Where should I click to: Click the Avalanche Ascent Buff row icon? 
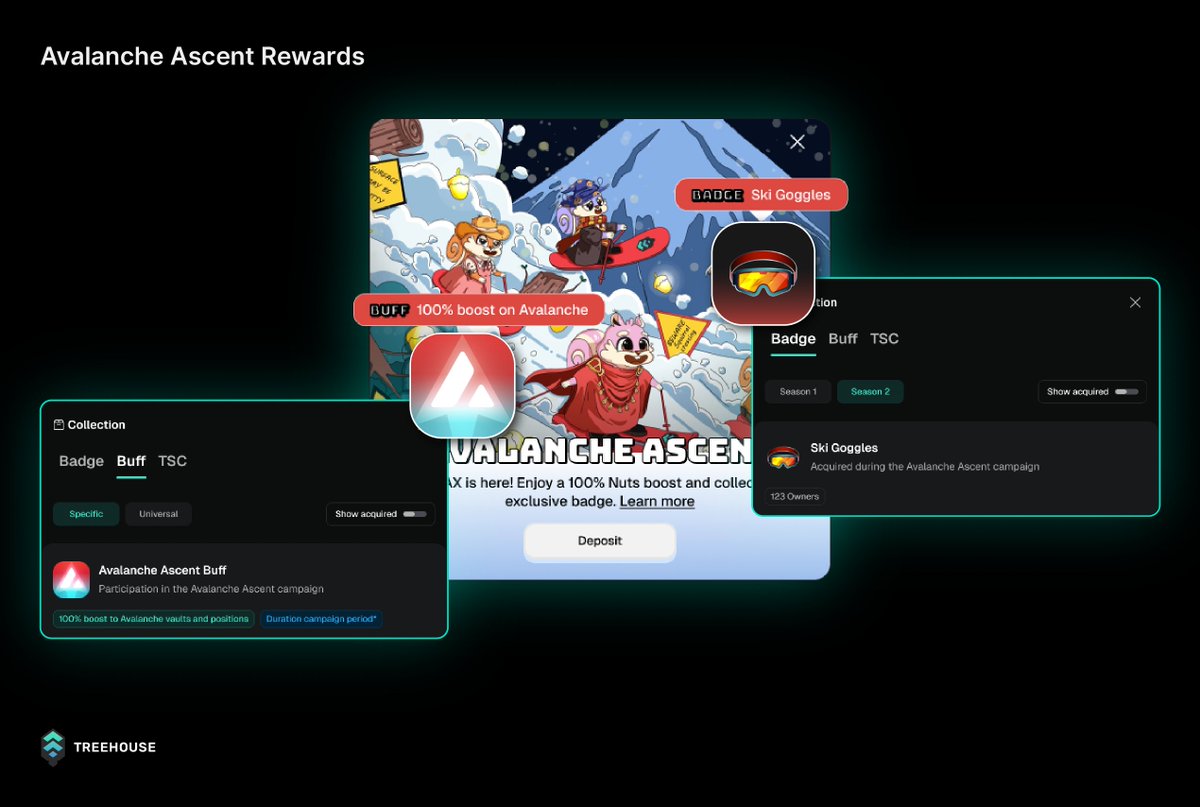point(72,580)
